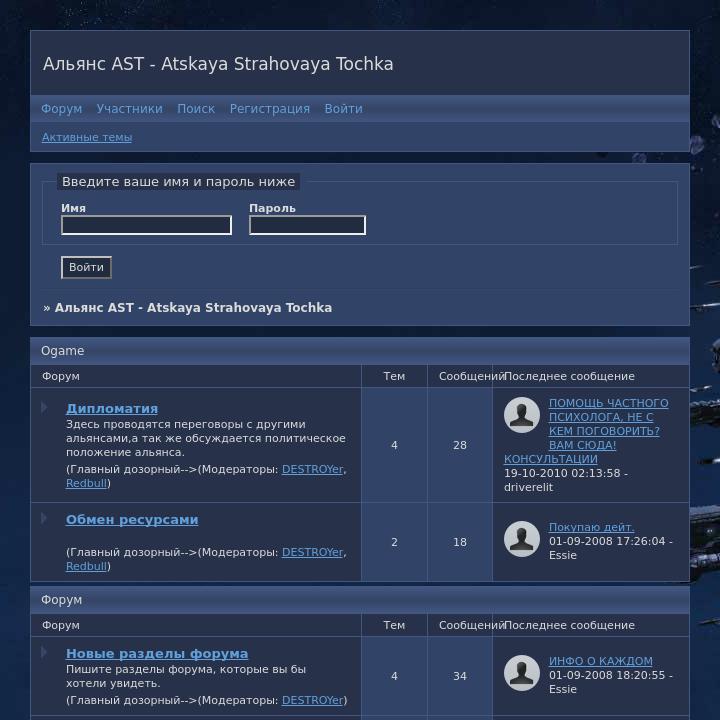The width and height of the screenshot is (720, 720).
Task: Open moderator DESTROYer in the Дипломатия row
Action: pyautogui.click(x=312, y=469)
